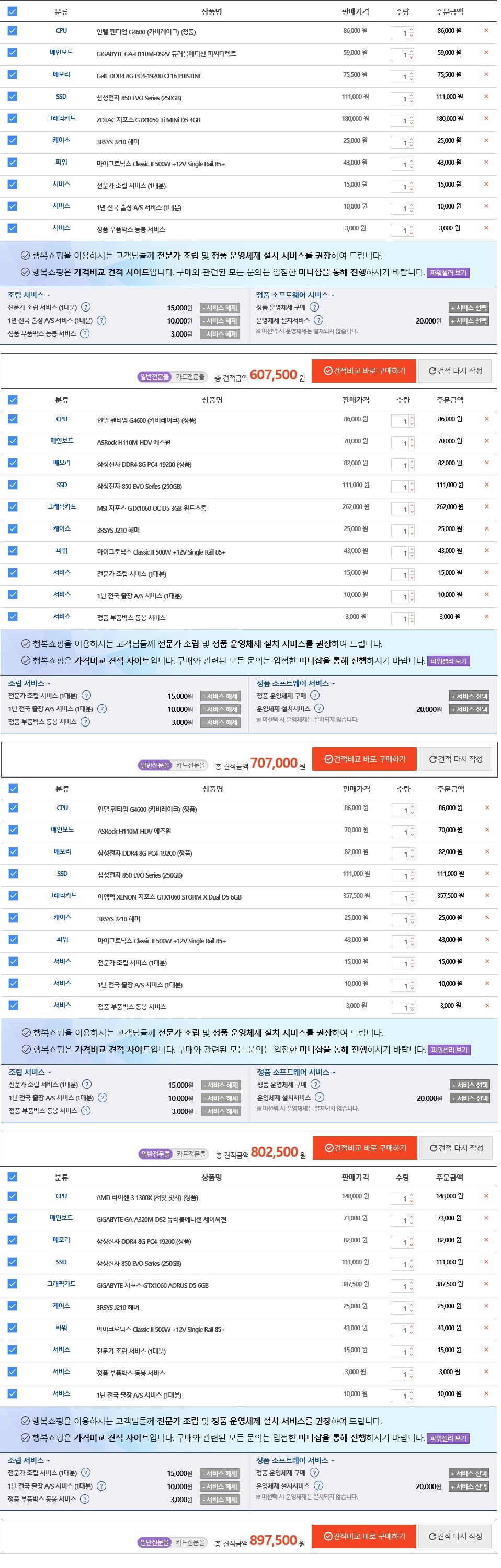Open help for 정품 운영체제 구매 in the 607,500원 quote

314,307
